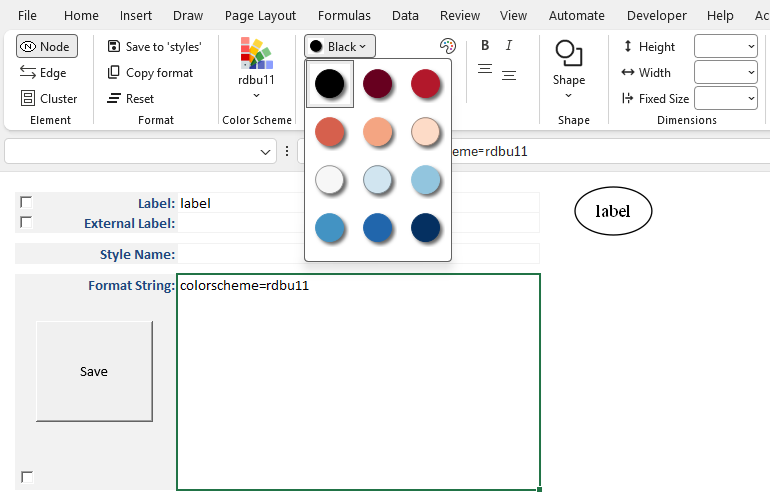Click the formula bar options dots

click(x=287, y=151)
